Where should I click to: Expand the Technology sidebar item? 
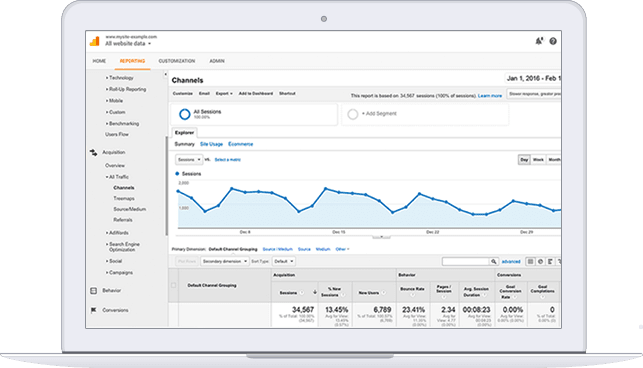[x=119, y=78]
